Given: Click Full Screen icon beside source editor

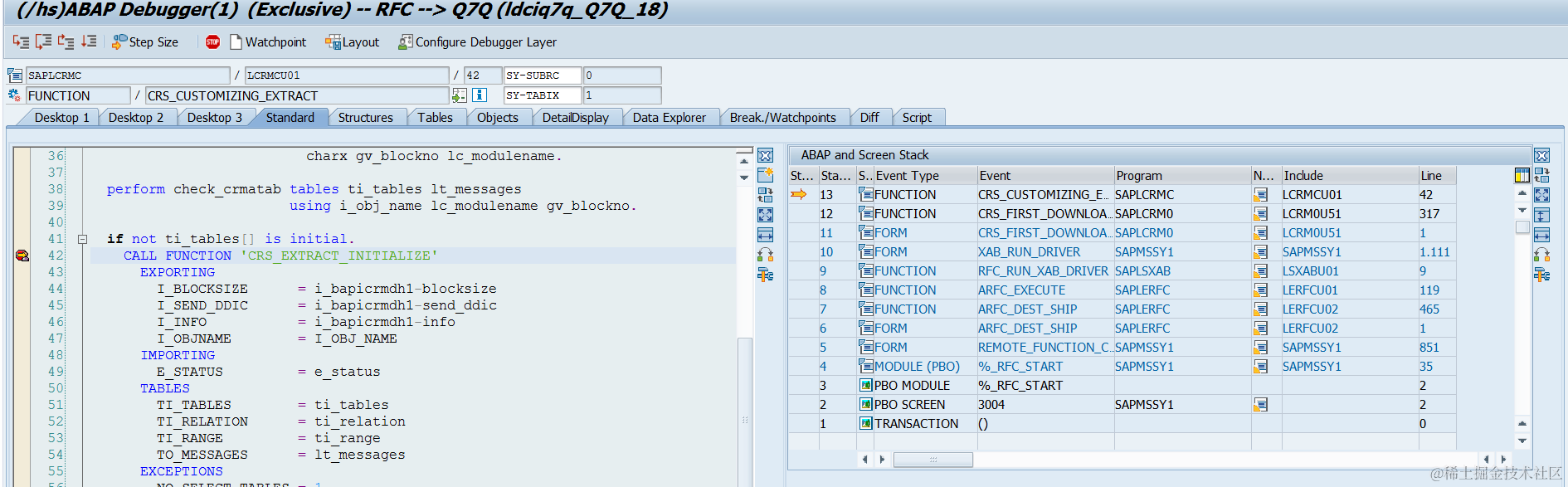Looking at the screenshot, I should [x=765, y=215].
